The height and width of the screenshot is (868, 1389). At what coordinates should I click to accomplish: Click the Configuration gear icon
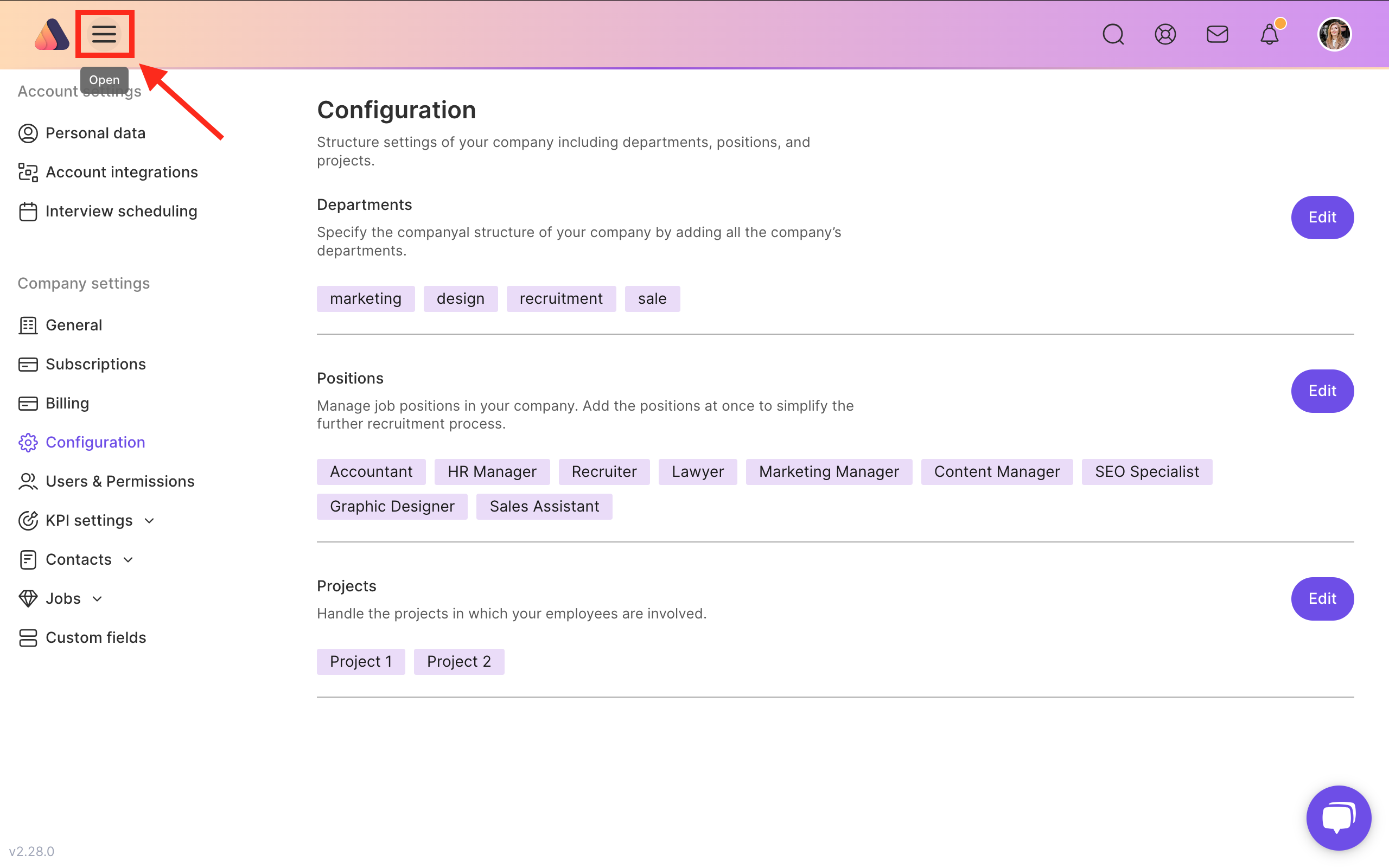pos(28,442)
